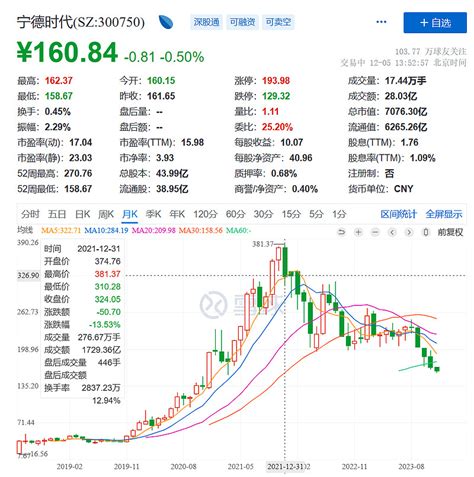Click the 可融资 tag
This screenshot has width=474, height=477.
[x=242, y=22]
